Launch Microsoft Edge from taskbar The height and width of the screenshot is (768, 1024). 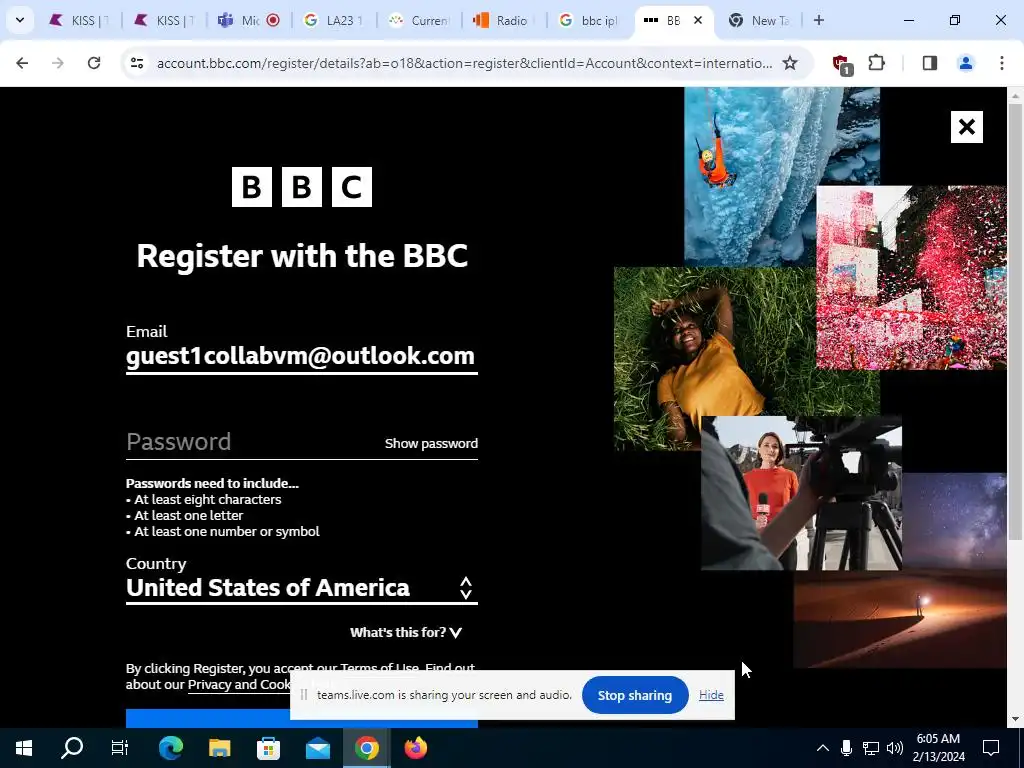point(170,748)
